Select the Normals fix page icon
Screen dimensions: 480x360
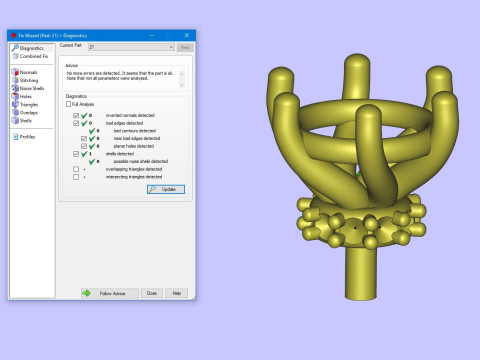[15, 72]
